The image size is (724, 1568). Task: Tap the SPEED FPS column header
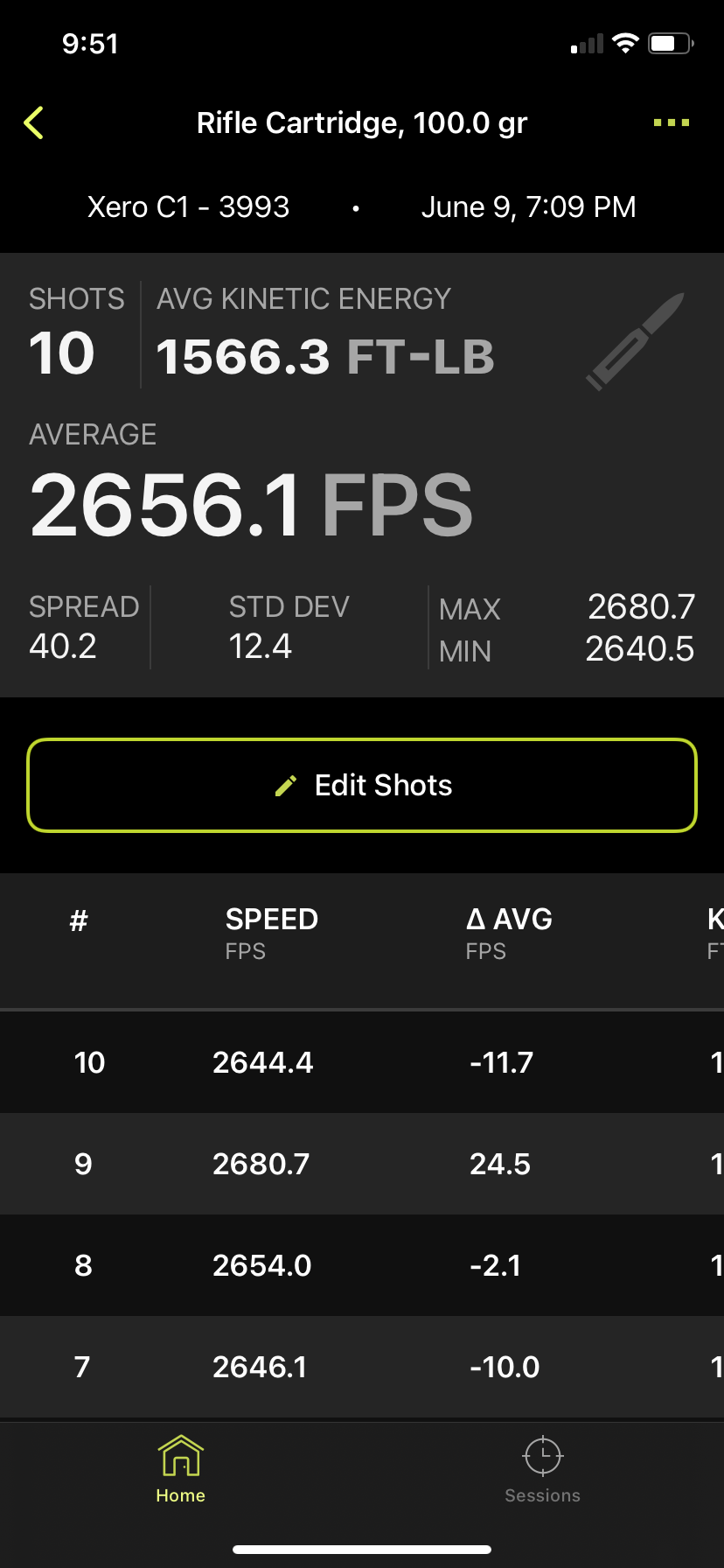[272, 933]
